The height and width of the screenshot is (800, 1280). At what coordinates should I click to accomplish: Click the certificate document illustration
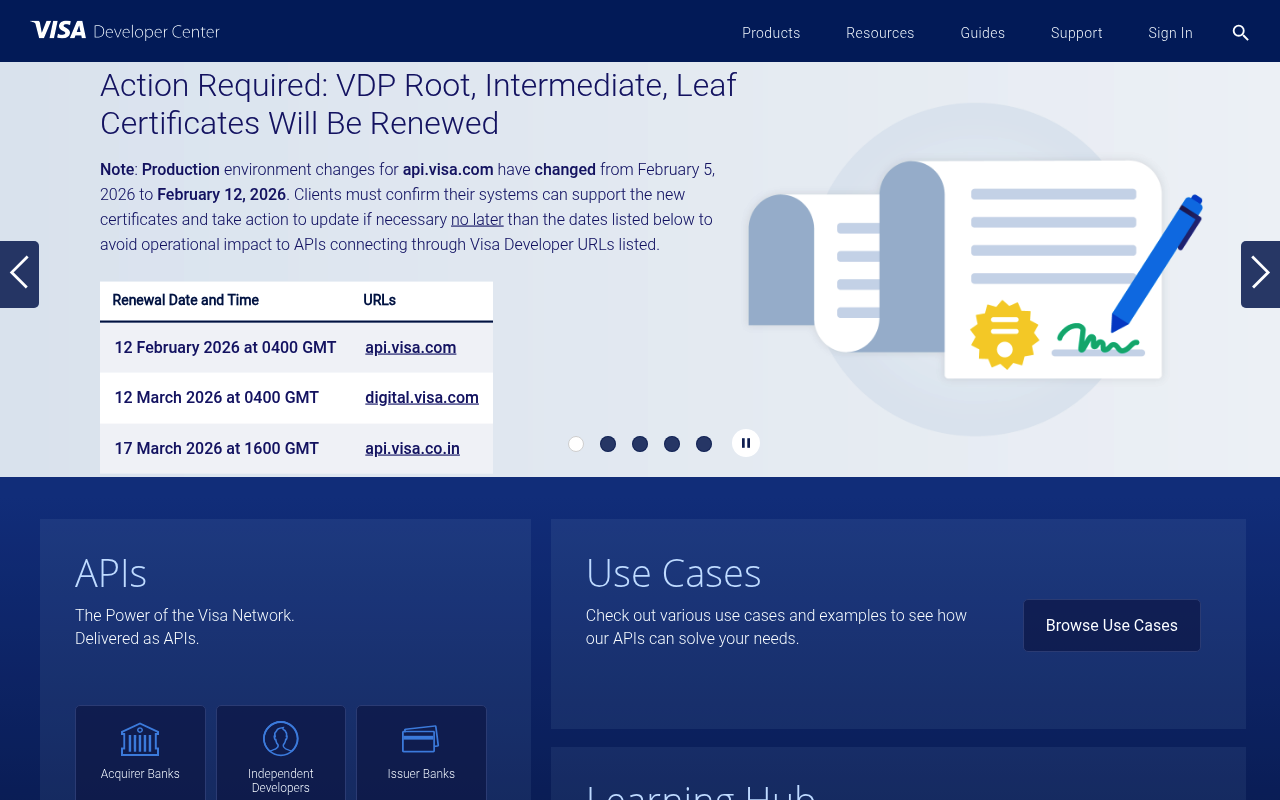[975, 268]
